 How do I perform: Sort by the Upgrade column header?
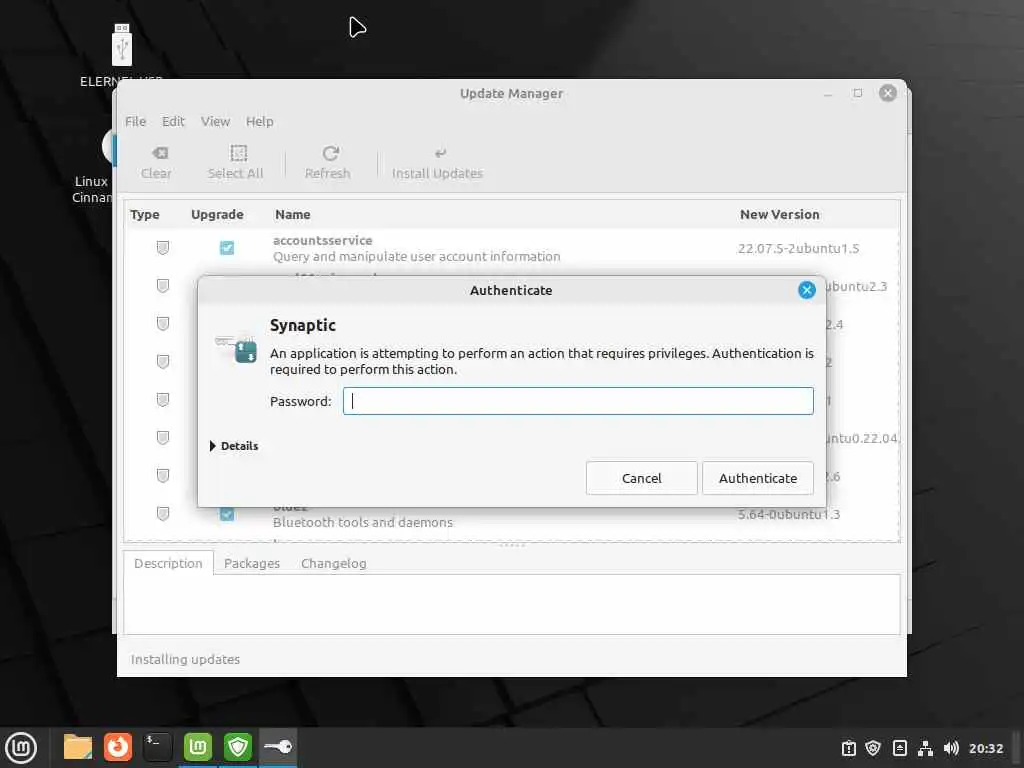coord(217,214)
